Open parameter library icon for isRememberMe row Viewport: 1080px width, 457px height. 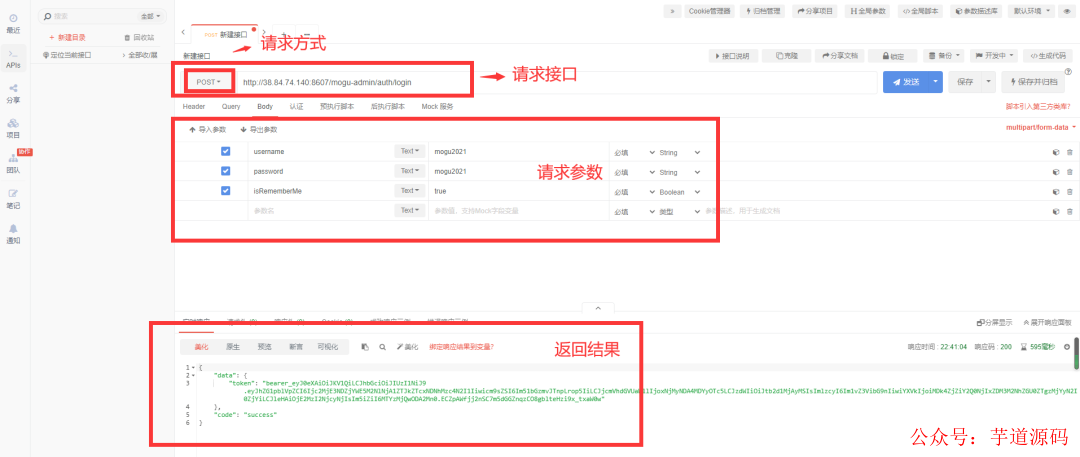tap(1055, 191)
